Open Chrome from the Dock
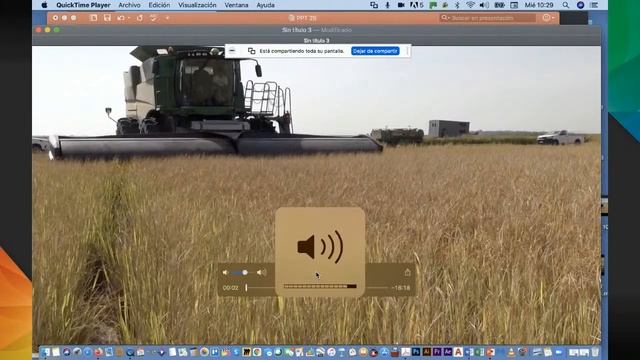The height and width of the screenshot is (360, 640). (x=257, y=352)
